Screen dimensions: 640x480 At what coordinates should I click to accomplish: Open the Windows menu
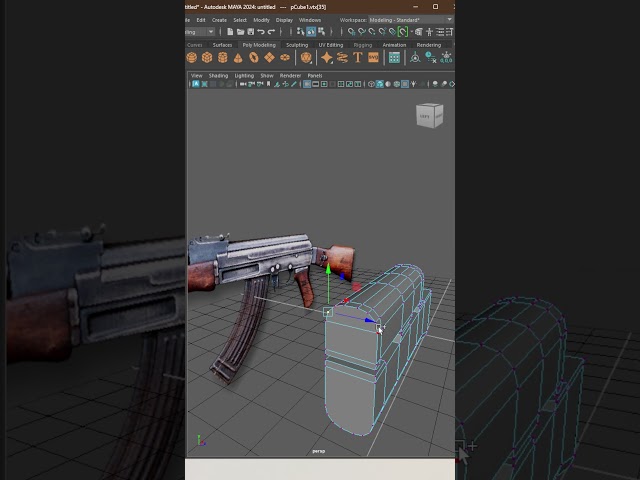pyautogui.click(x=310, y=20)
